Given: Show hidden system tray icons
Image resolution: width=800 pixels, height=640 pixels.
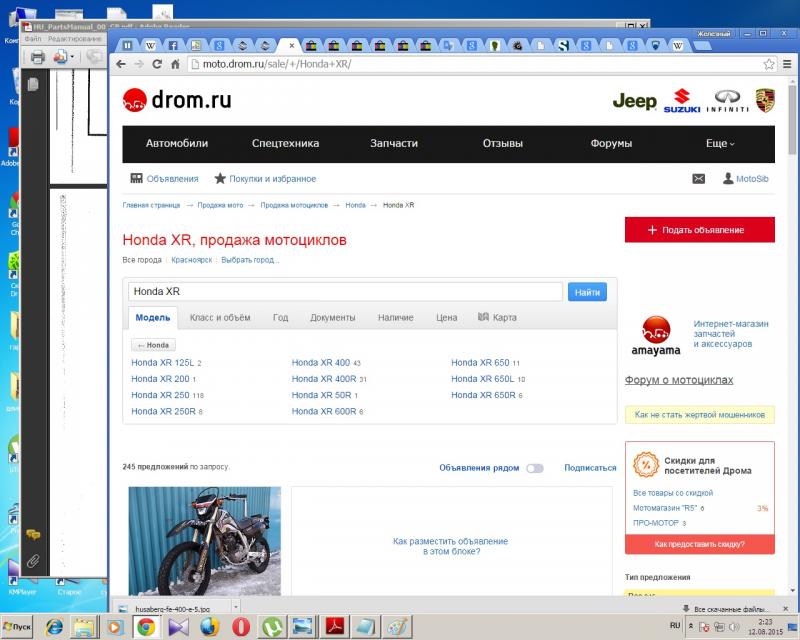Looking at the screenshot, I should click(x=691, y=626).
